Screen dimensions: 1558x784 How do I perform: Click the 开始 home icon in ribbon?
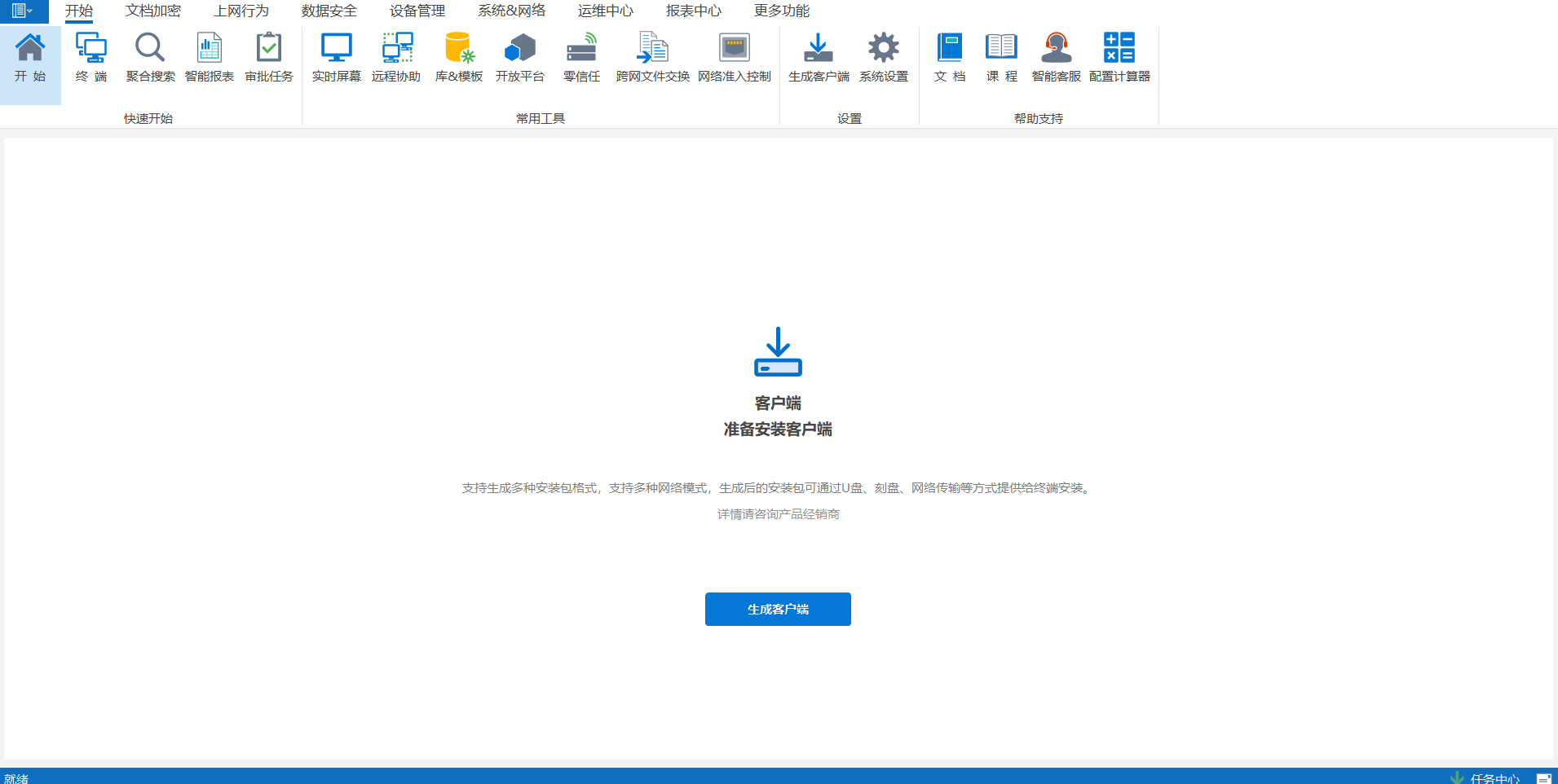tap(30, 56)
